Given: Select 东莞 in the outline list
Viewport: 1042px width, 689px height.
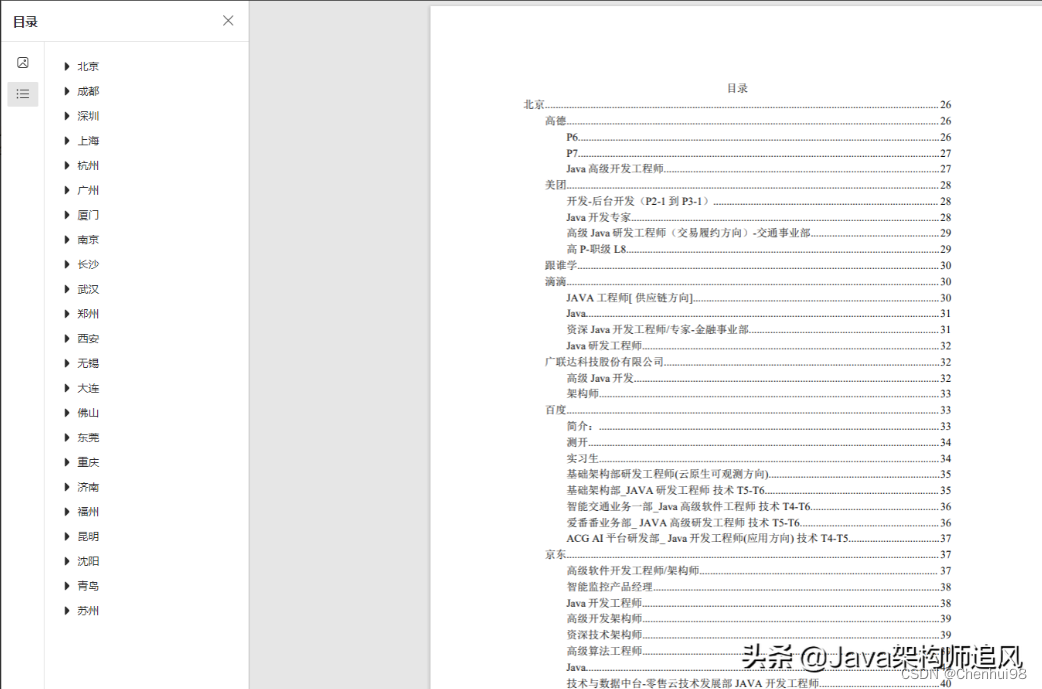Looking at the screenshot, I should click(88, 437).
